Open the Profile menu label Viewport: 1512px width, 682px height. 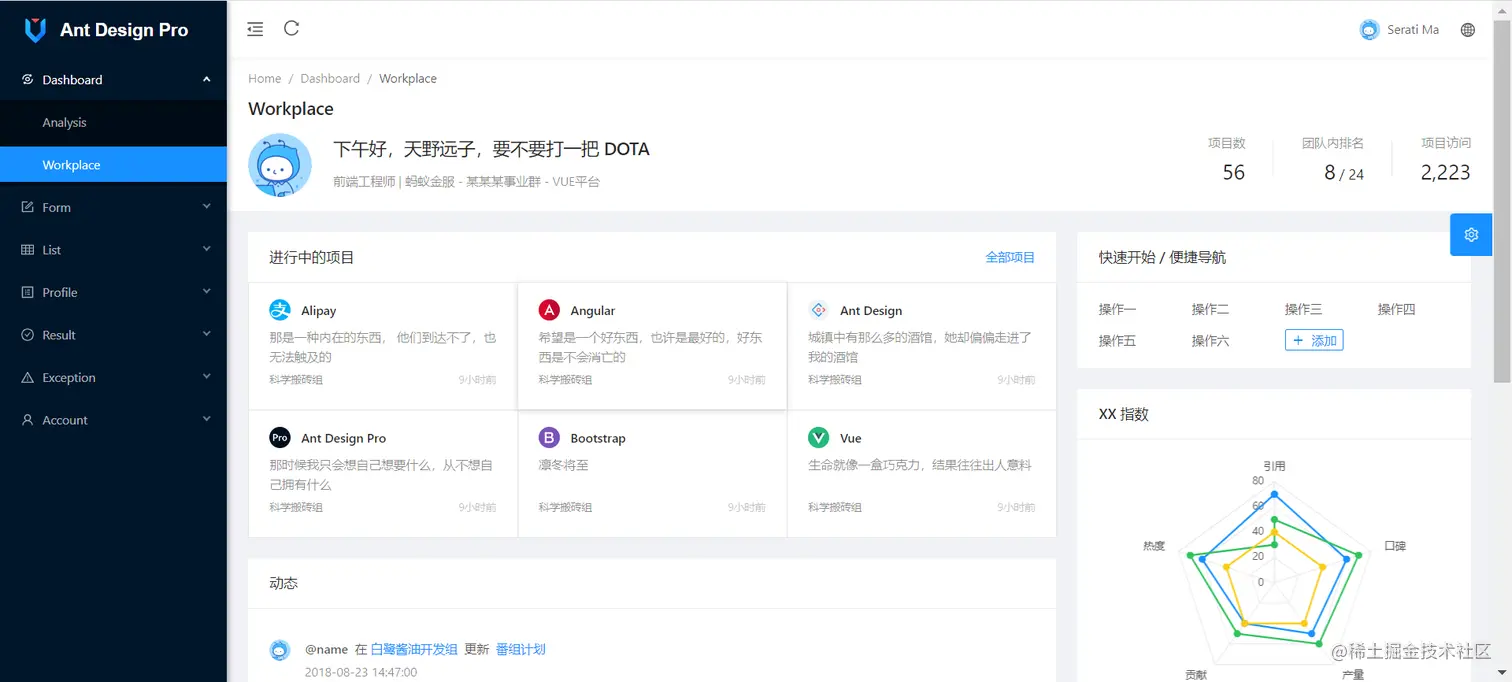60,292
